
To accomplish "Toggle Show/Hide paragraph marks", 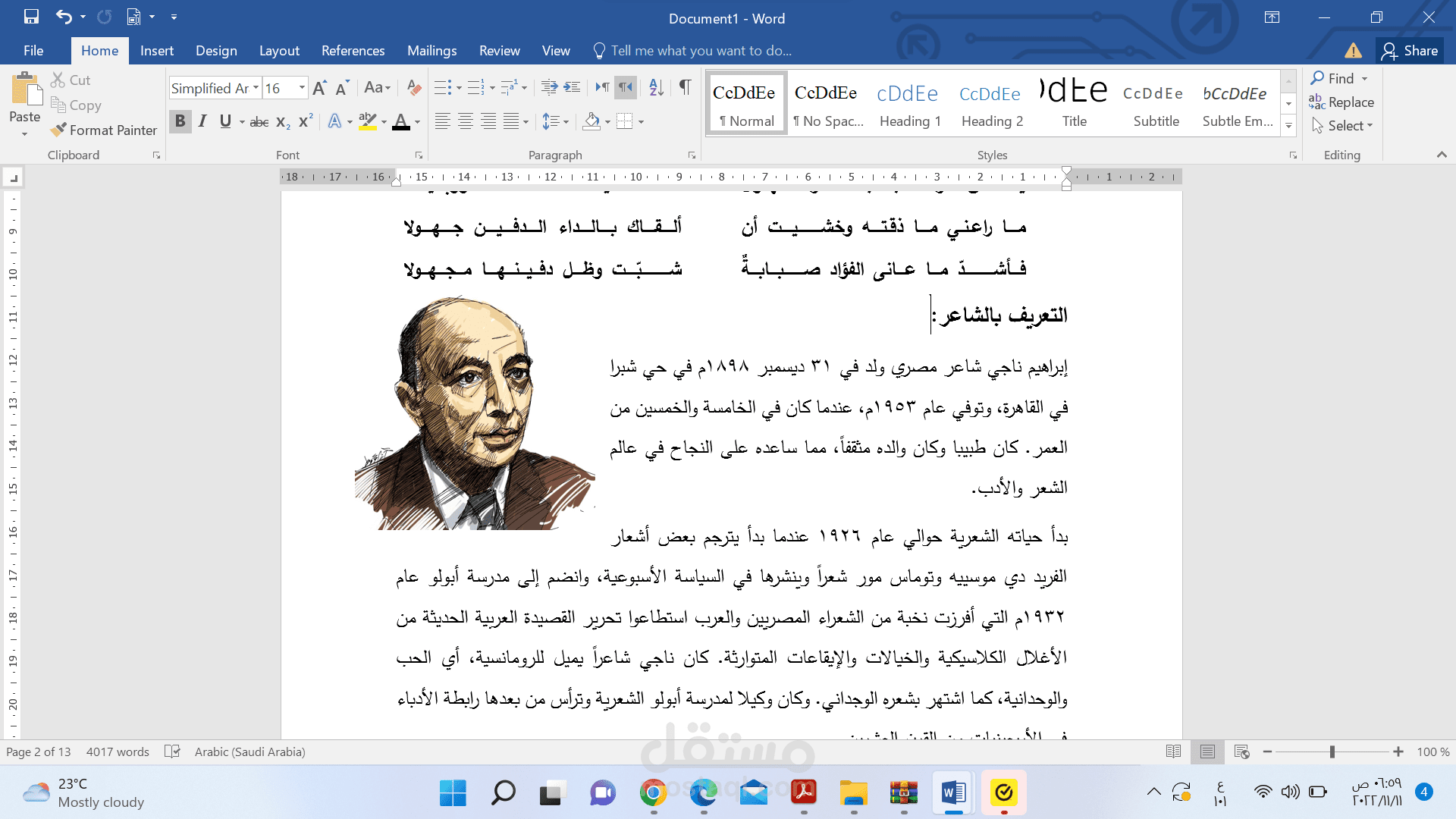I will click(685, 88).
